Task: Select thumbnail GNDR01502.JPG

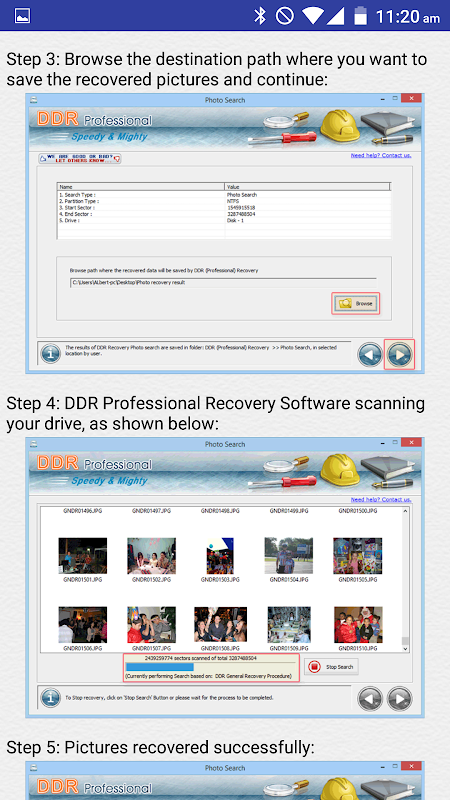Action: pyautogui.click(x=152, y=556)
